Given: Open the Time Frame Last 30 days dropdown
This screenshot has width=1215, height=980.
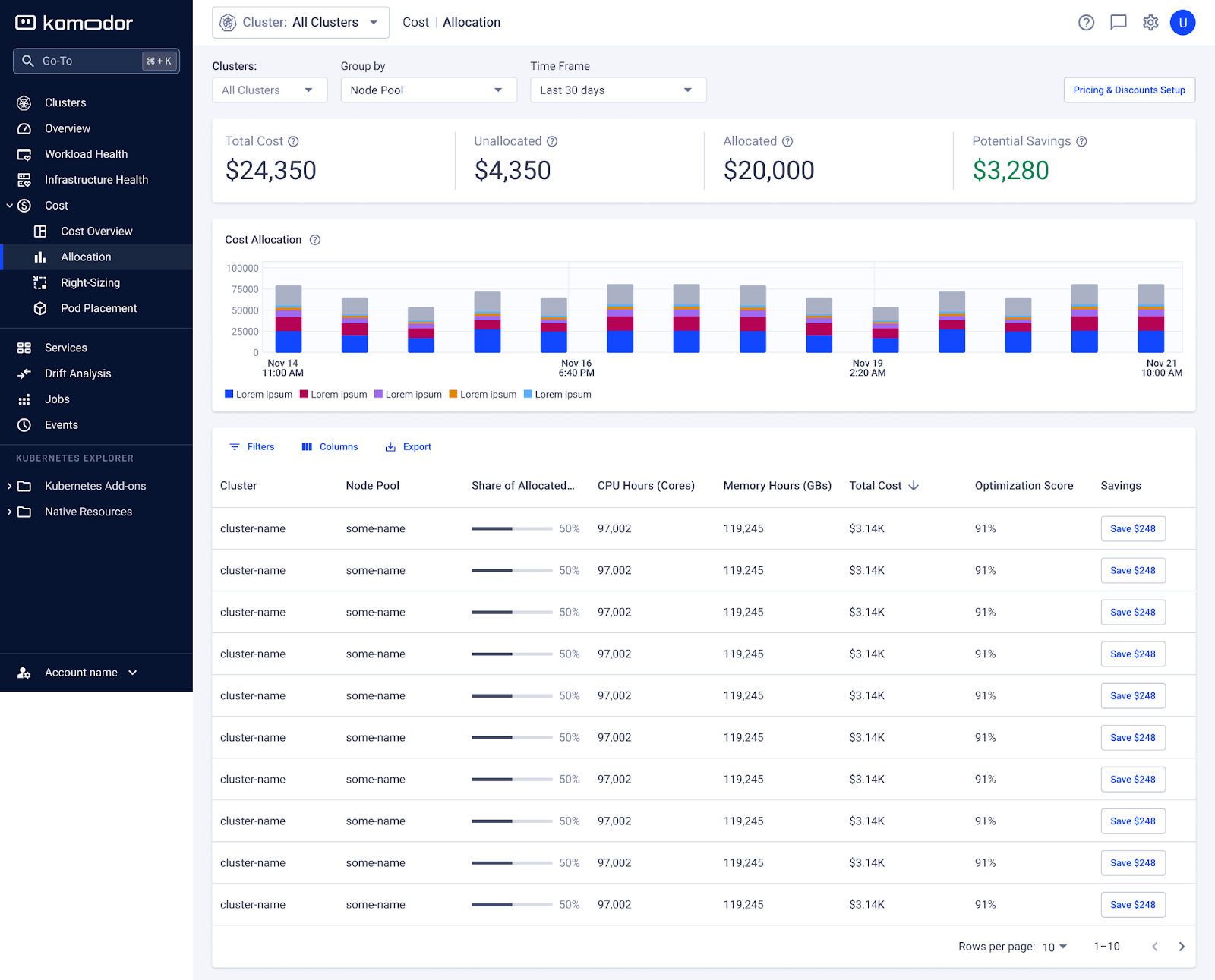Looking at the screenshot, I should coord(617,90).
